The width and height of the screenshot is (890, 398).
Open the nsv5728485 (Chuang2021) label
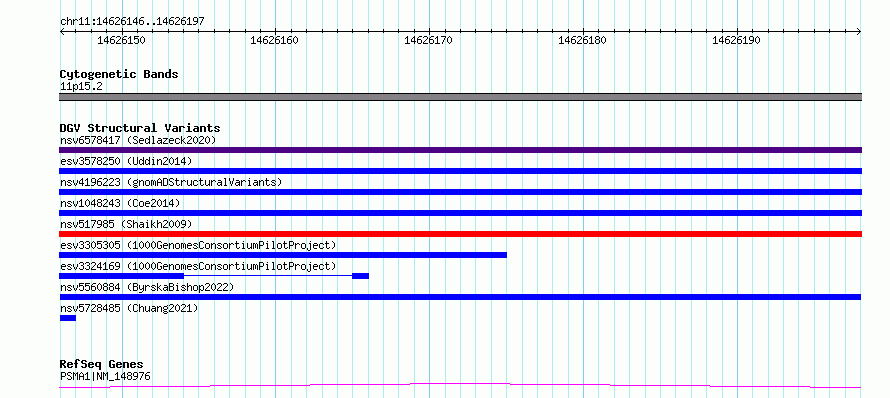click(129, 308)
